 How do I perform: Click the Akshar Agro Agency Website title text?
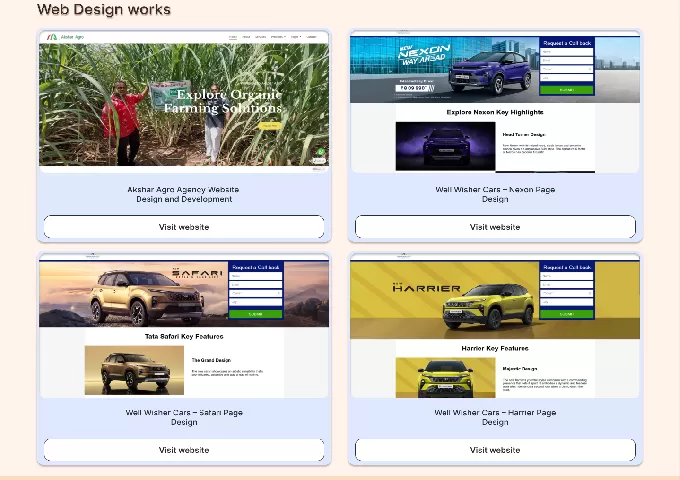pos(184,189)
